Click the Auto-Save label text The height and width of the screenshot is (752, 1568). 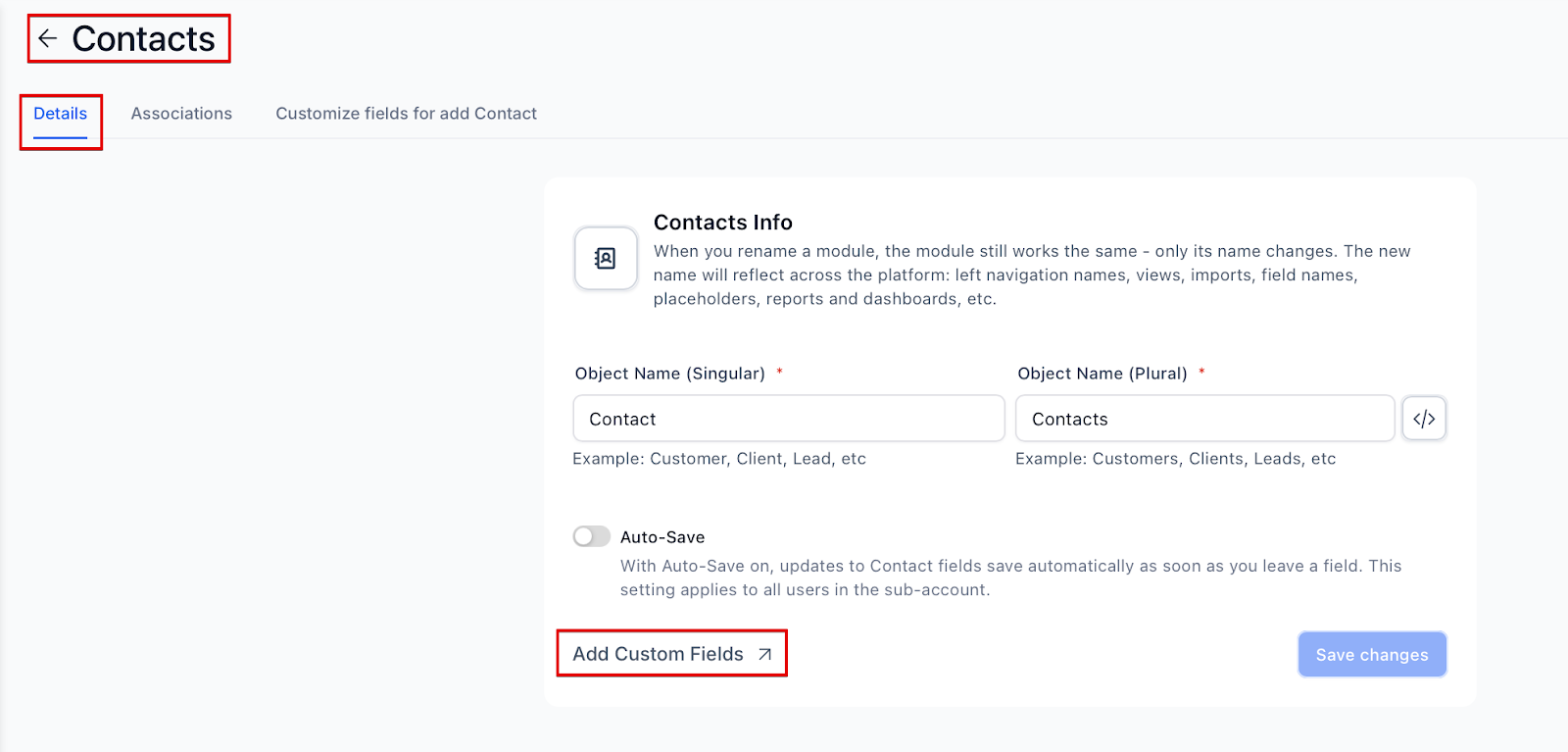(662, 537)
